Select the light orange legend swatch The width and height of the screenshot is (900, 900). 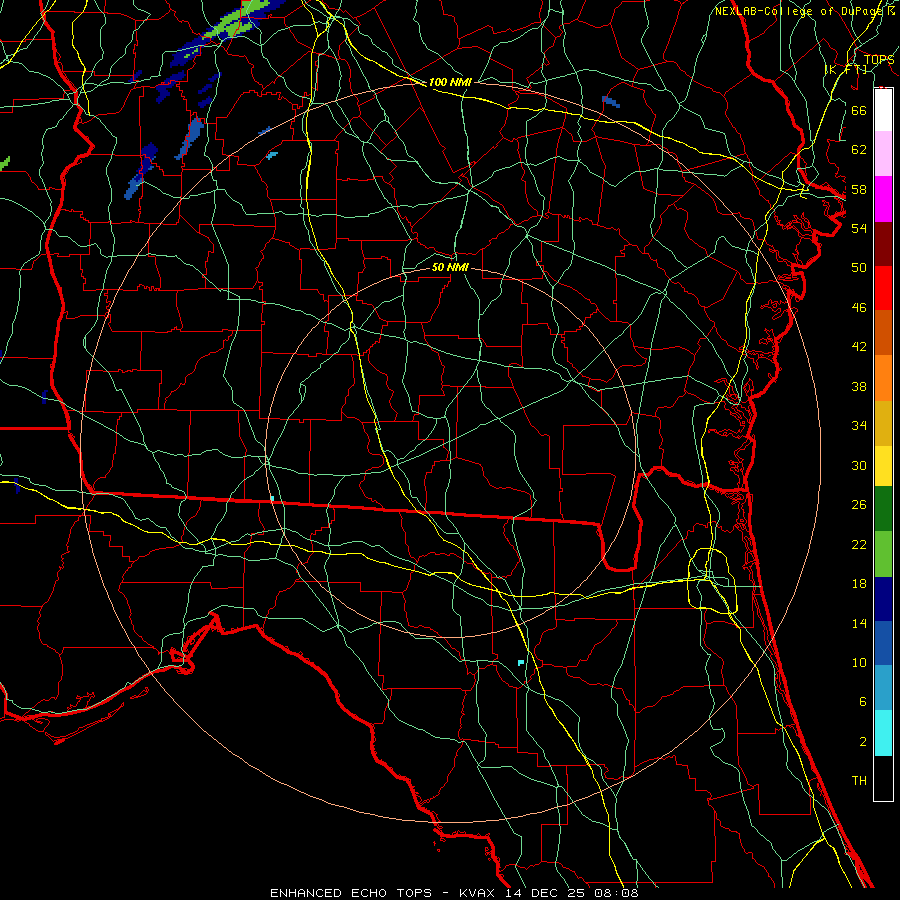[x=883, y=378]
